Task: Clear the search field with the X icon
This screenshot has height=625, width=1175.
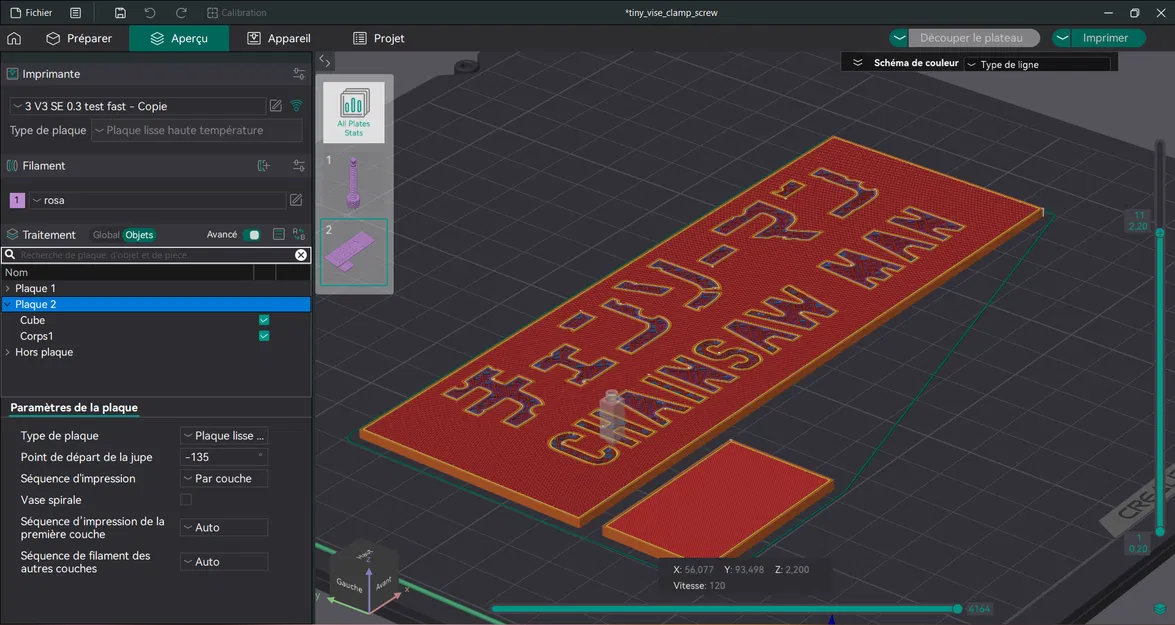Action: pyautogui.click(x=300, y=255)
